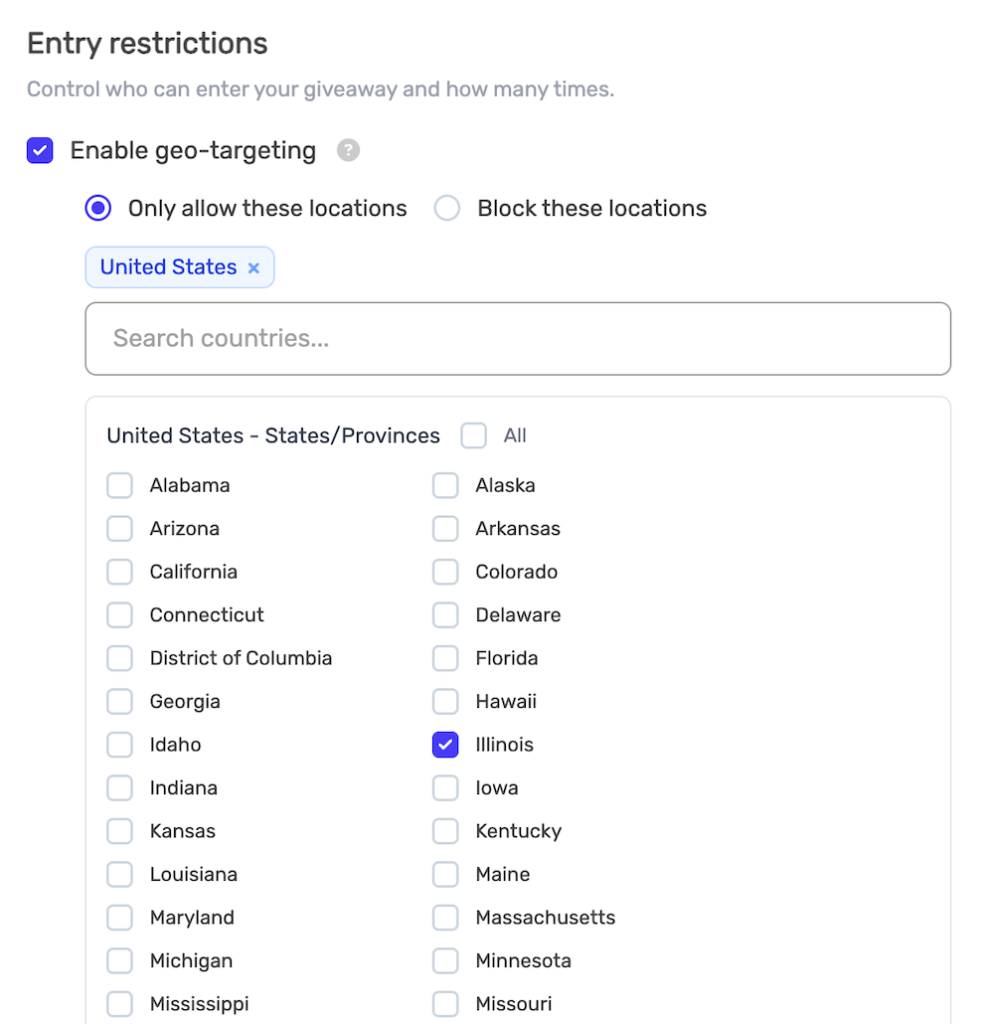The height and width of the screenshot is (1024, 994).
Task: Uncheck the Illinois checkbox
Action: click(445, 745)
